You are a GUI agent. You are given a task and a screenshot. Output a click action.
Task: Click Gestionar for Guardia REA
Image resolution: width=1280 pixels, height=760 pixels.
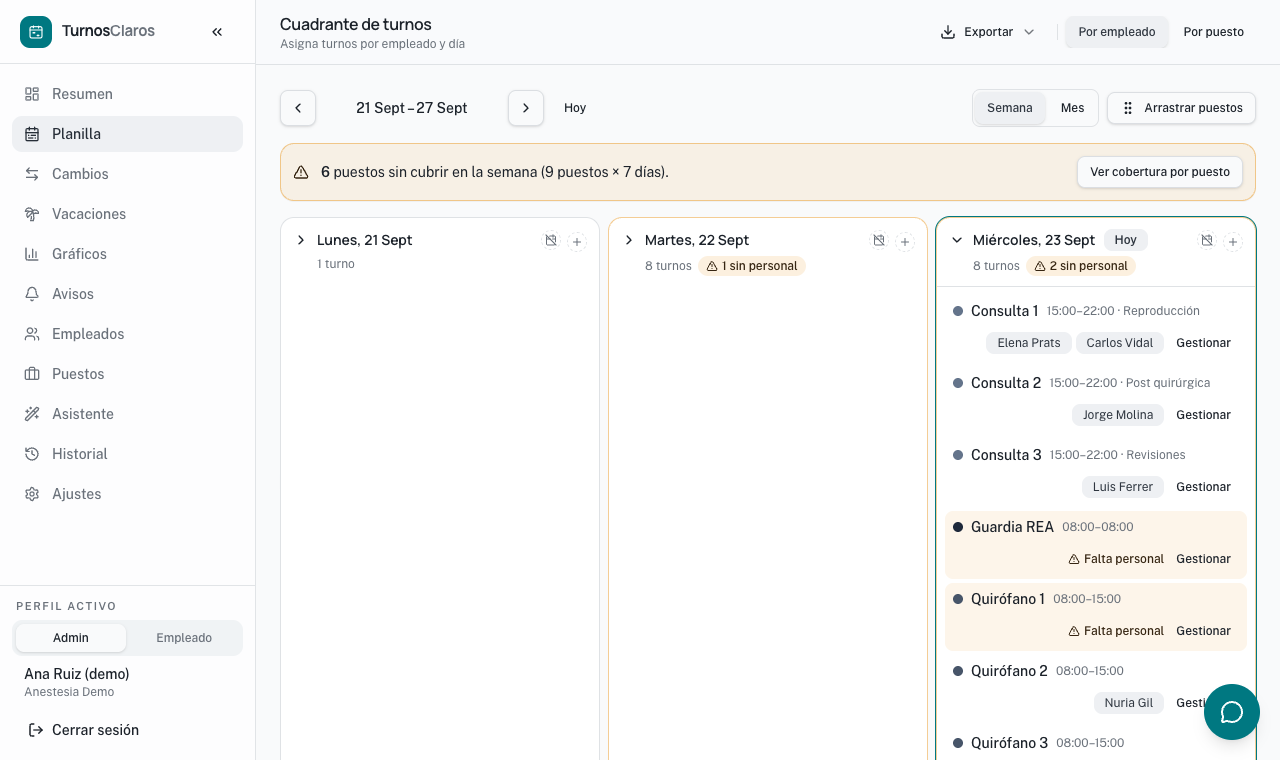[x=1203, y=559]
